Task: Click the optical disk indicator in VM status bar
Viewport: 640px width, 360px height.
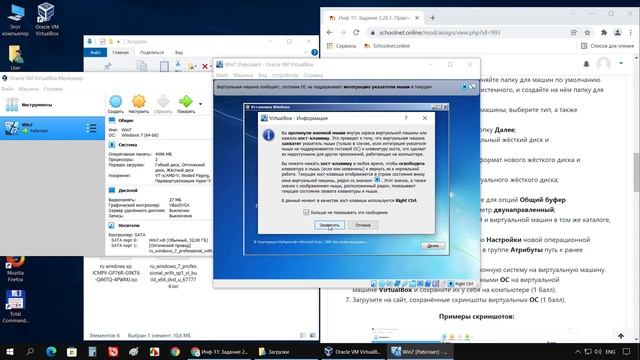Action: click(382, 283)
